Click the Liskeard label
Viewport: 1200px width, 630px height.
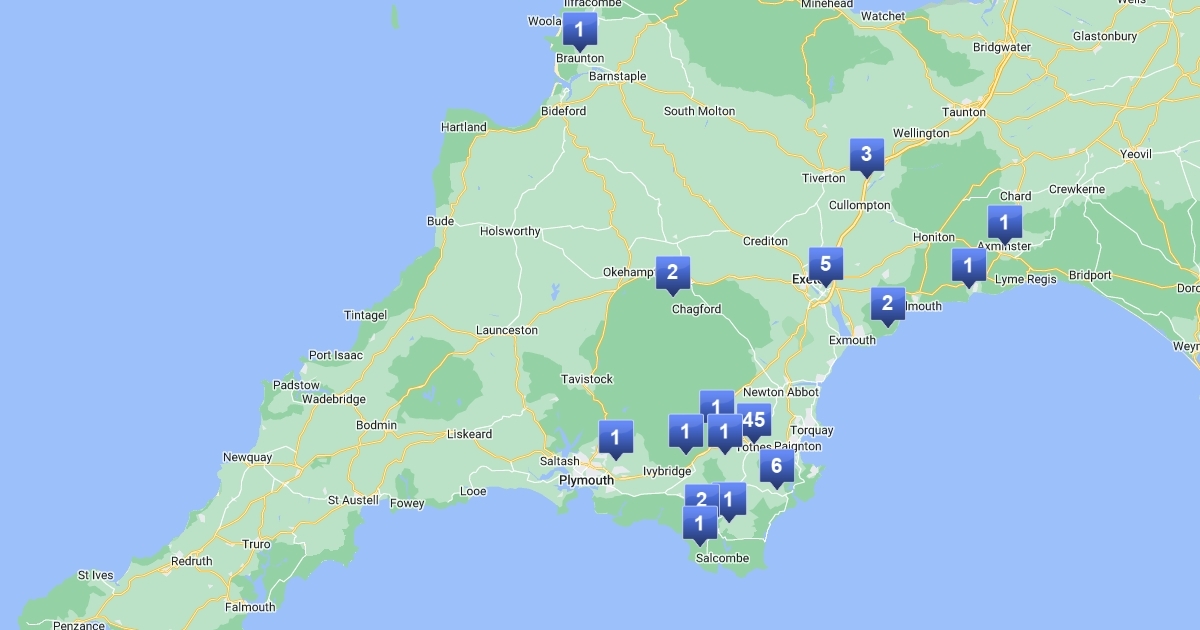(469, 434)
